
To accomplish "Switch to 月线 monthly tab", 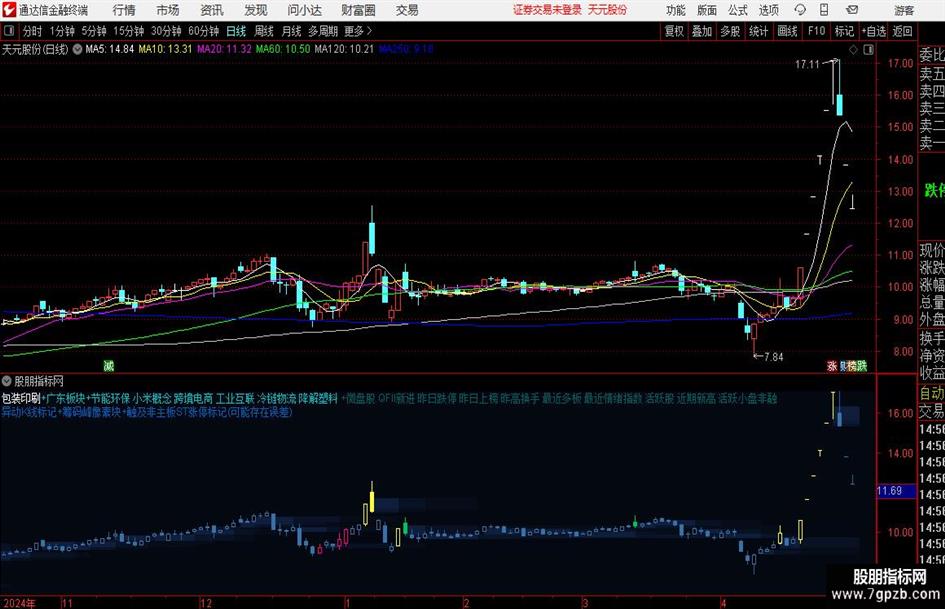I will [292, 31].
